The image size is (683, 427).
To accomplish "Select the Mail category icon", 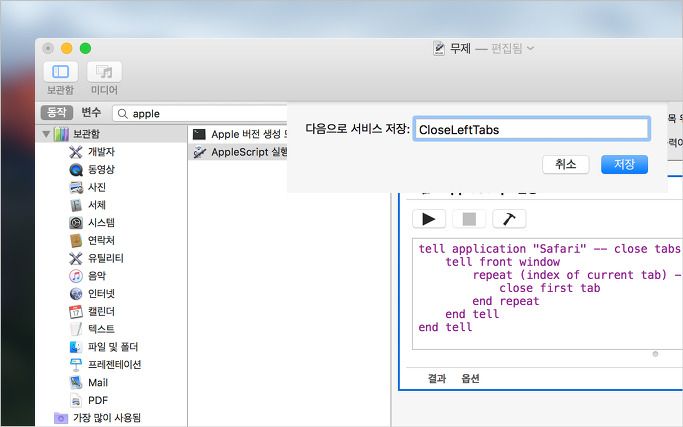I will (76, 383).
